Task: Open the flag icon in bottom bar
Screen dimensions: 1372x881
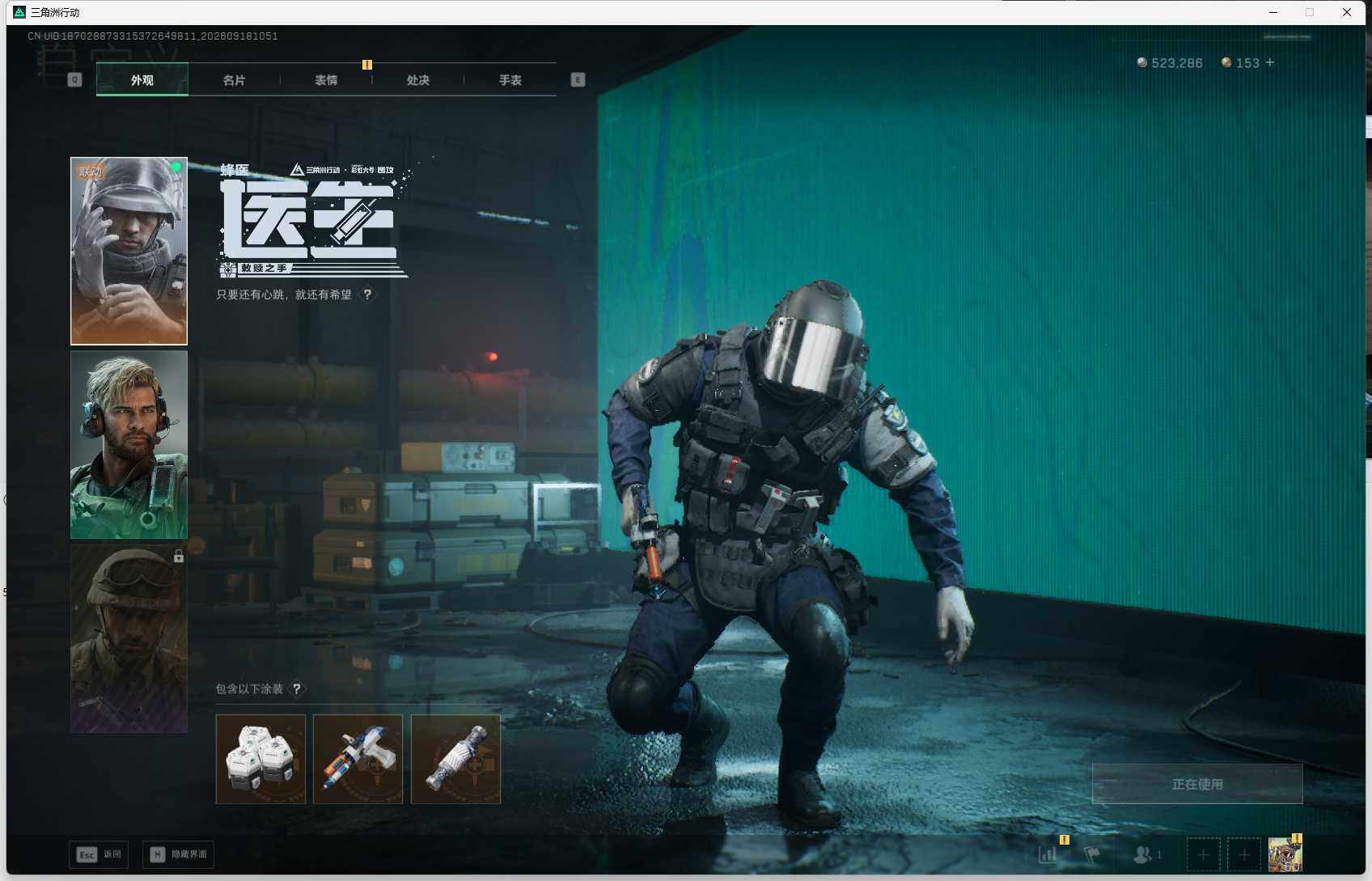Action: click(1092, 853)
